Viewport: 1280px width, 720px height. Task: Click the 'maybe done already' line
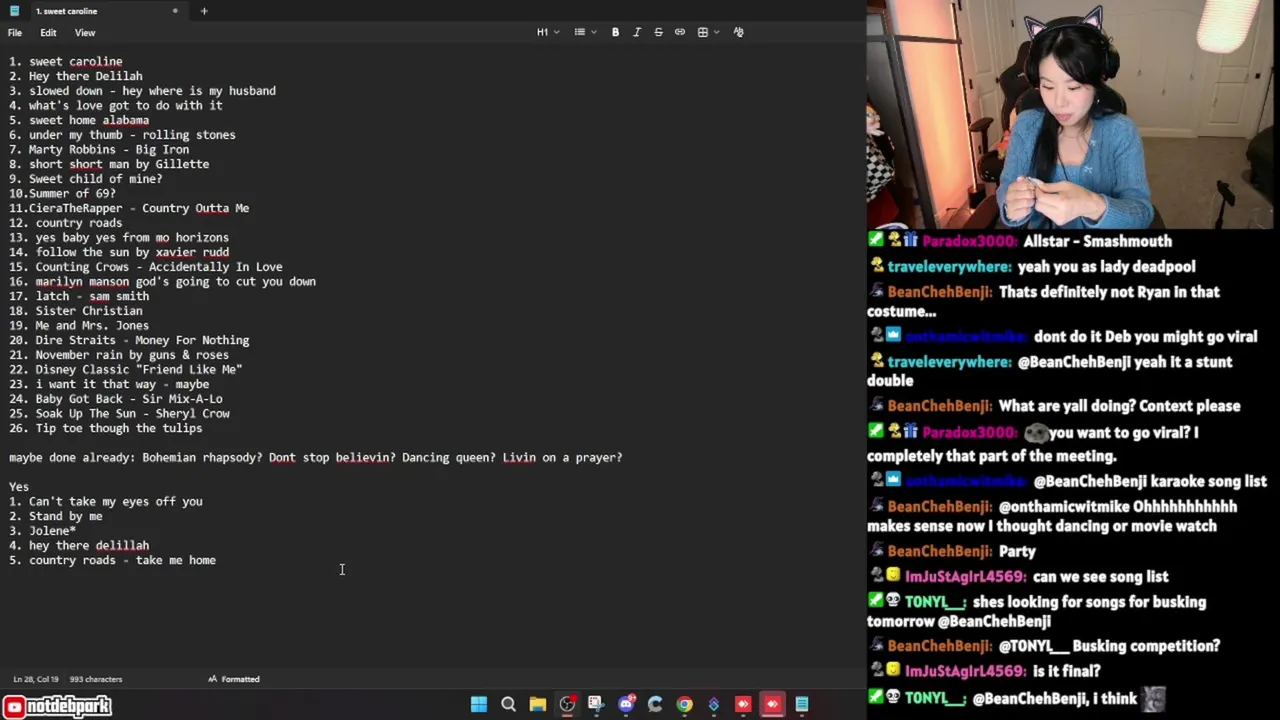(316, 458)
